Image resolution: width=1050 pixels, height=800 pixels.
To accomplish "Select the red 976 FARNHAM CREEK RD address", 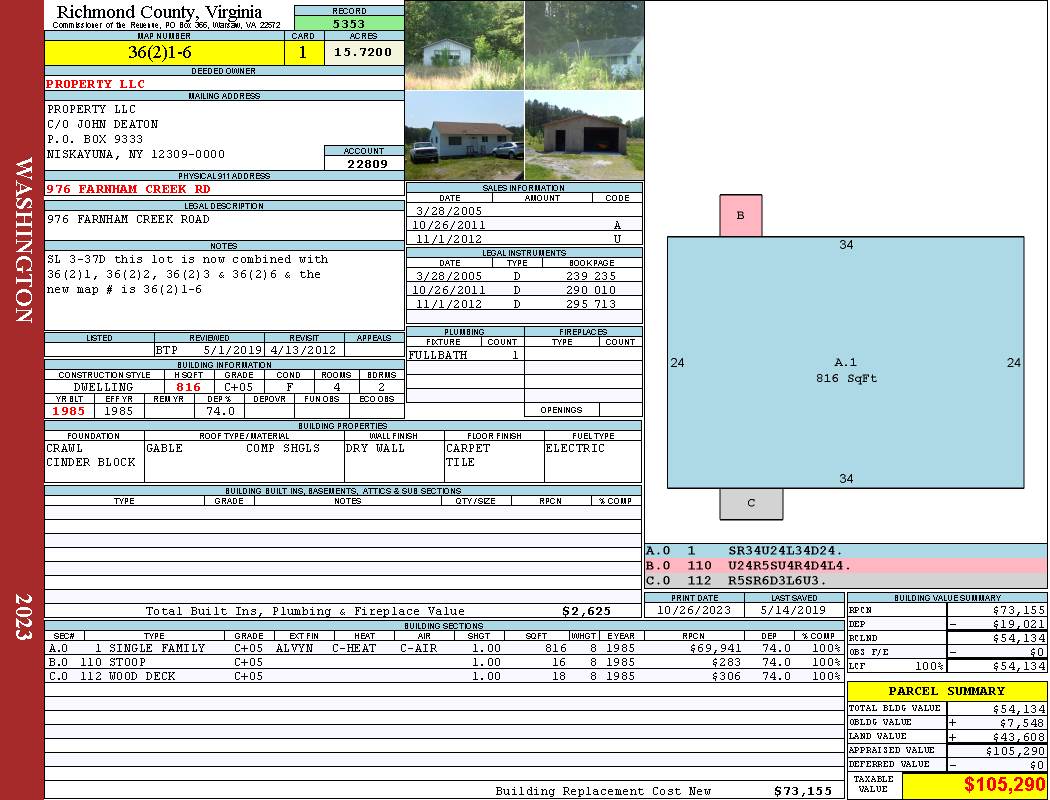I will [x=128, y=188].
